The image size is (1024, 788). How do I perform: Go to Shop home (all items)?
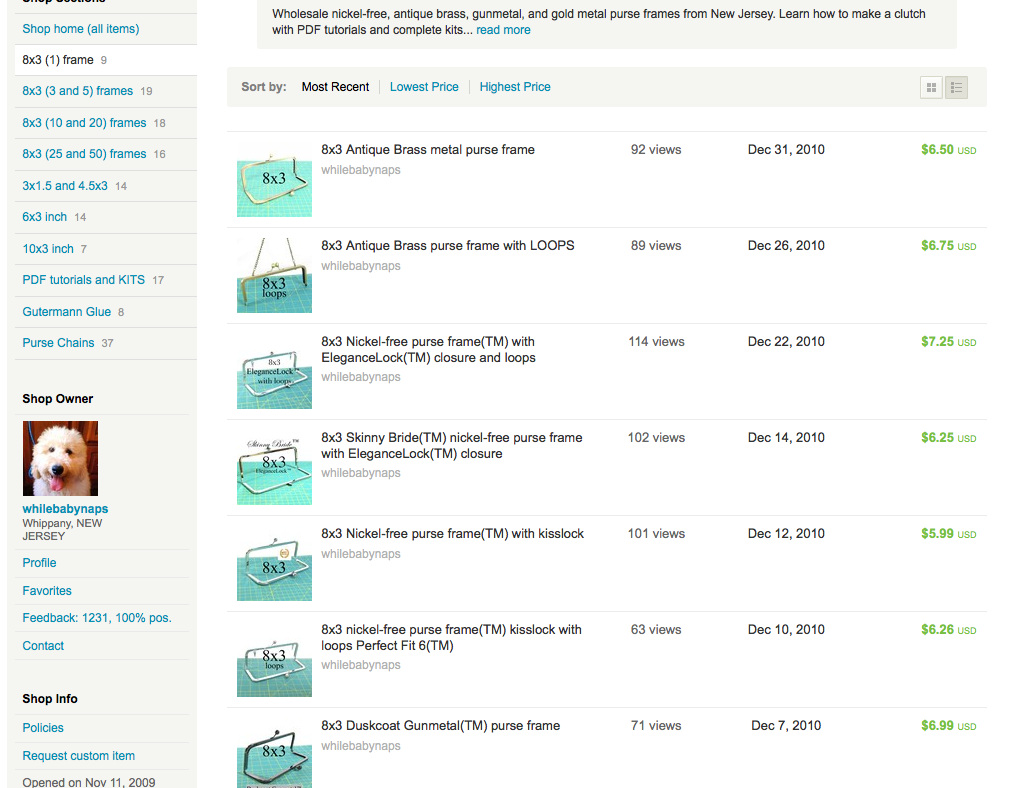(81, 29)
